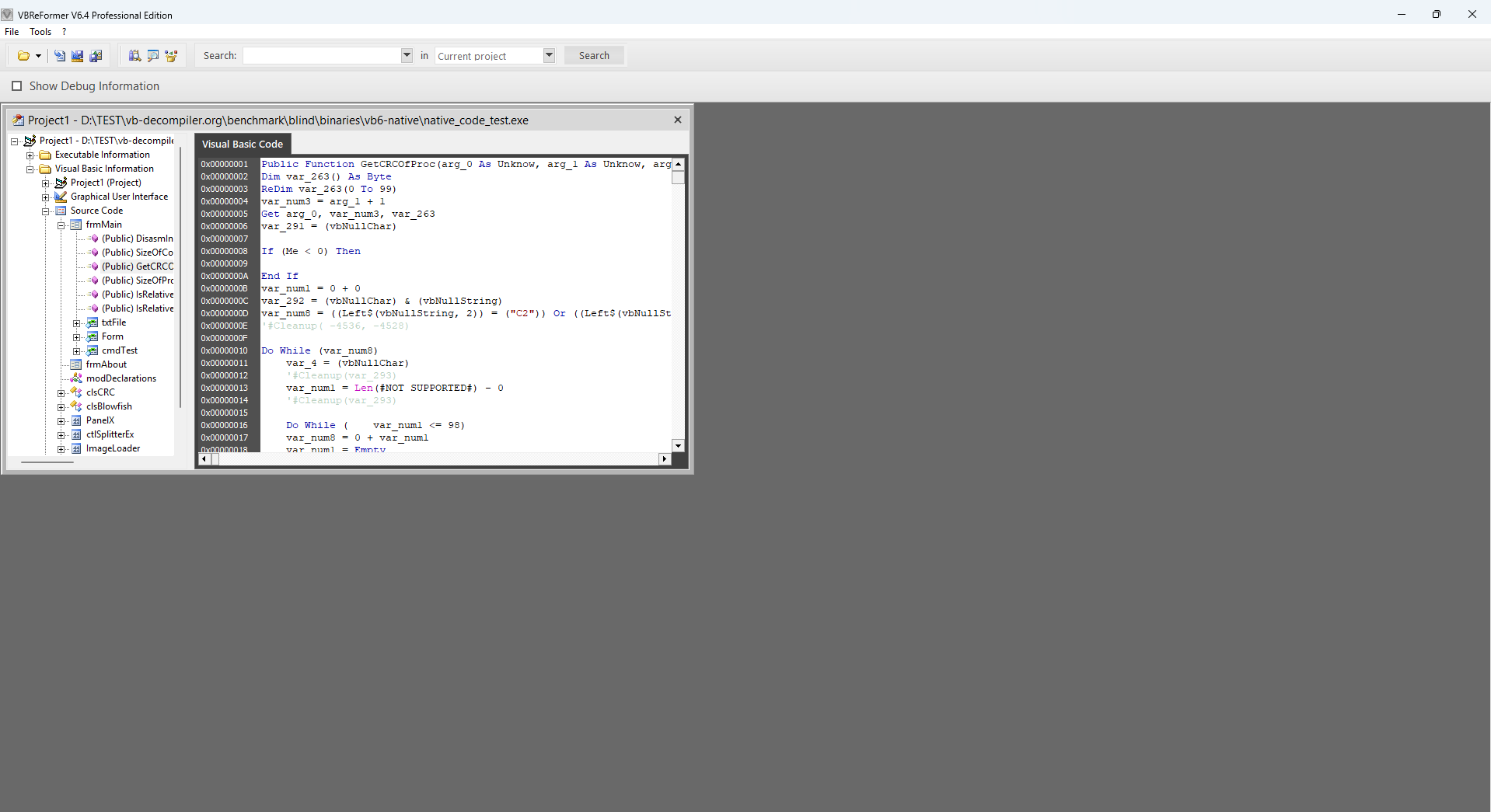Click the code view vertical scroll thumb
Screen dimensions: 1491x812
(678, 177)
